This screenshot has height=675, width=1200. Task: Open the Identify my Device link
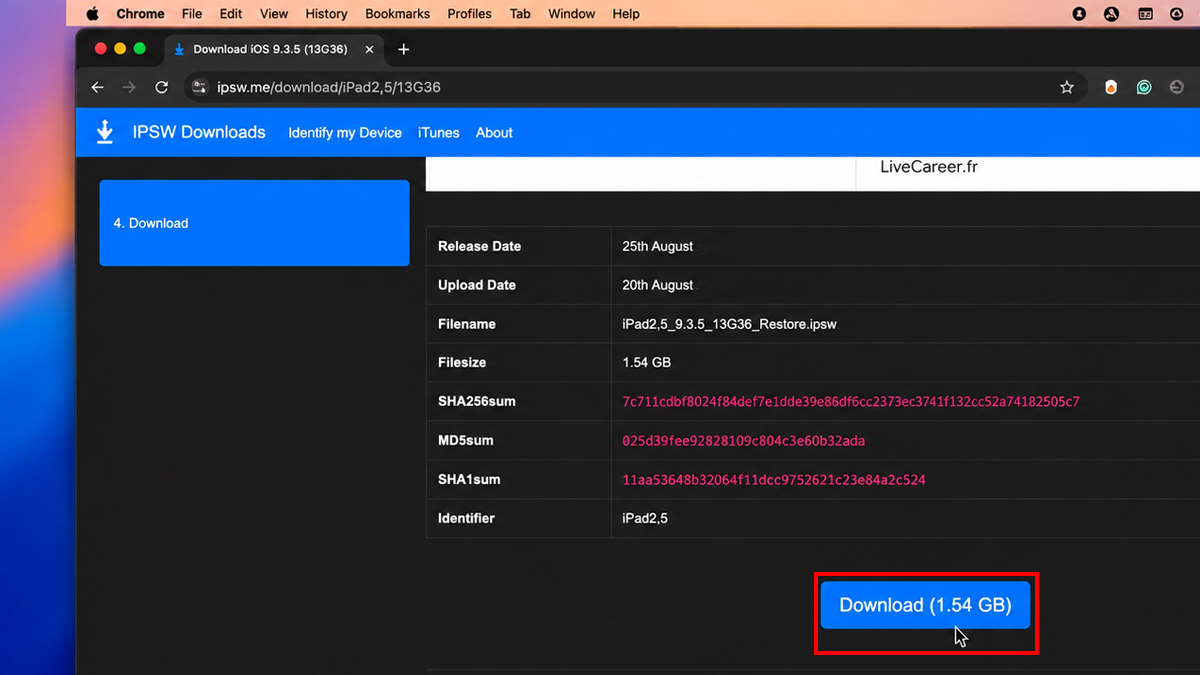pos(345,132)
